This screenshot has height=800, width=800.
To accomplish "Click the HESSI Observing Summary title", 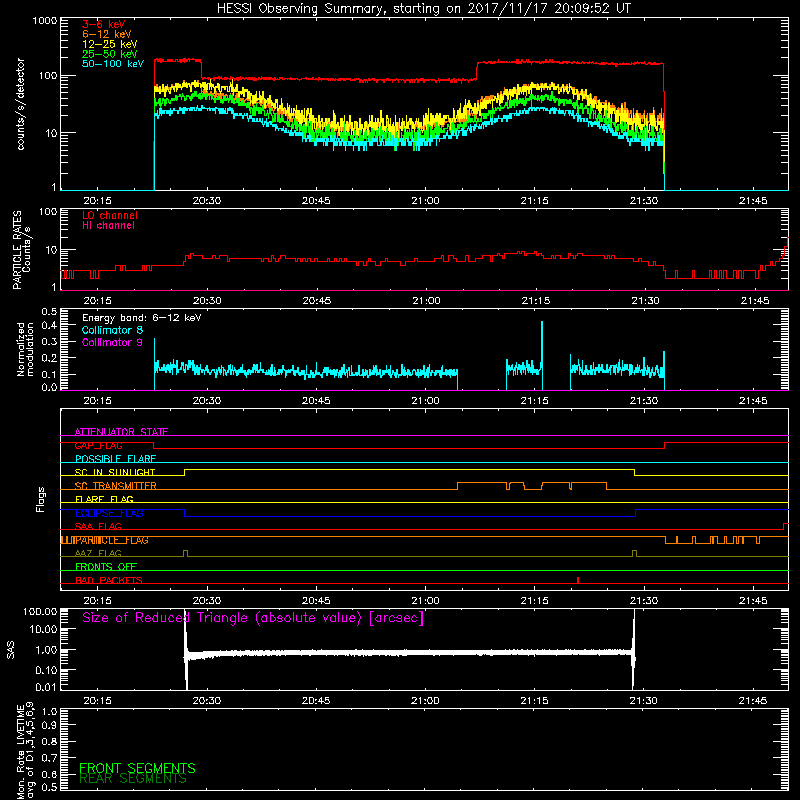I will tap(423, 9).
